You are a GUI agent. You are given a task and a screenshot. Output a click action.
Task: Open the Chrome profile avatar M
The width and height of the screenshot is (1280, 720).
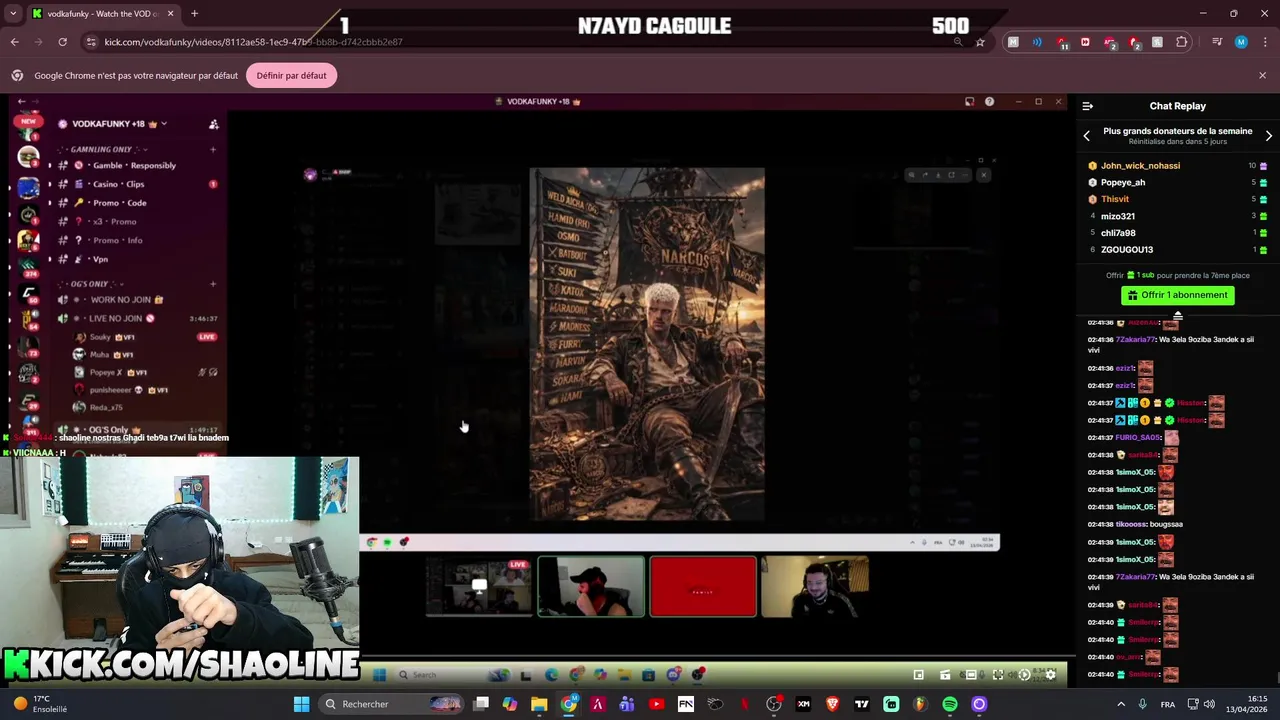click(x=1241, y=42)
